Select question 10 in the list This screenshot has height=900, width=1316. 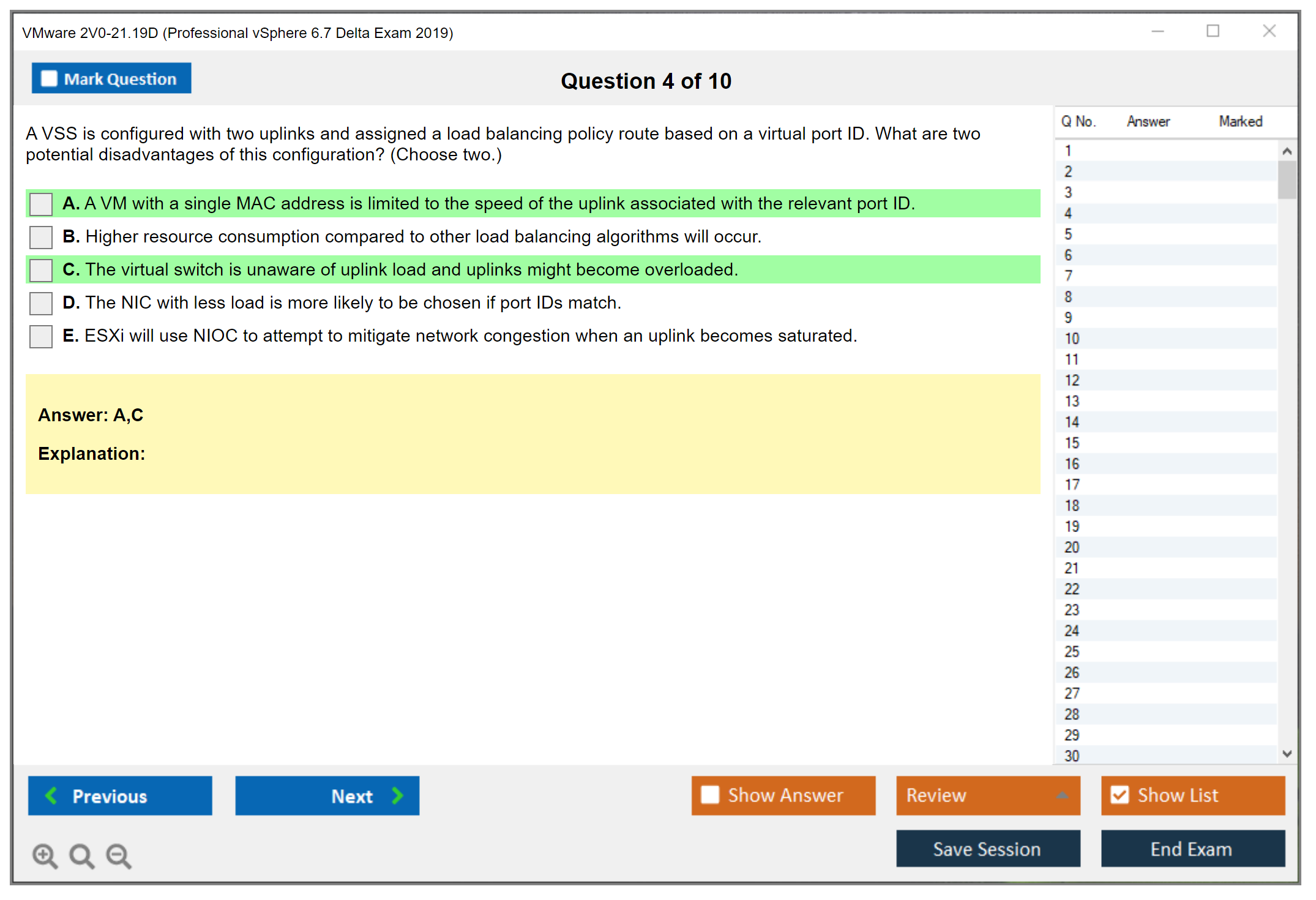[1072, 339]
